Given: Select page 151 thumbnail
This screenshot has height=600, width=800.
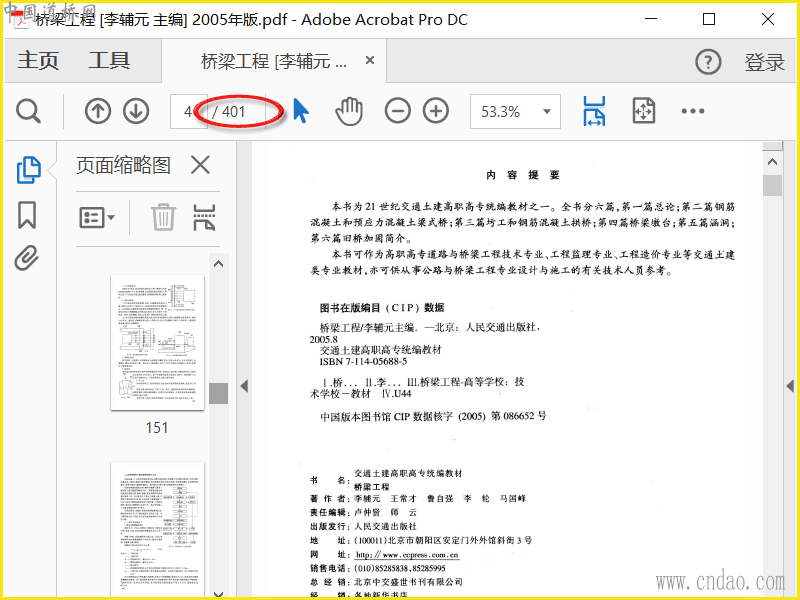Looking at the screenshot, I should pyautogui.click(x=157, y=342).
